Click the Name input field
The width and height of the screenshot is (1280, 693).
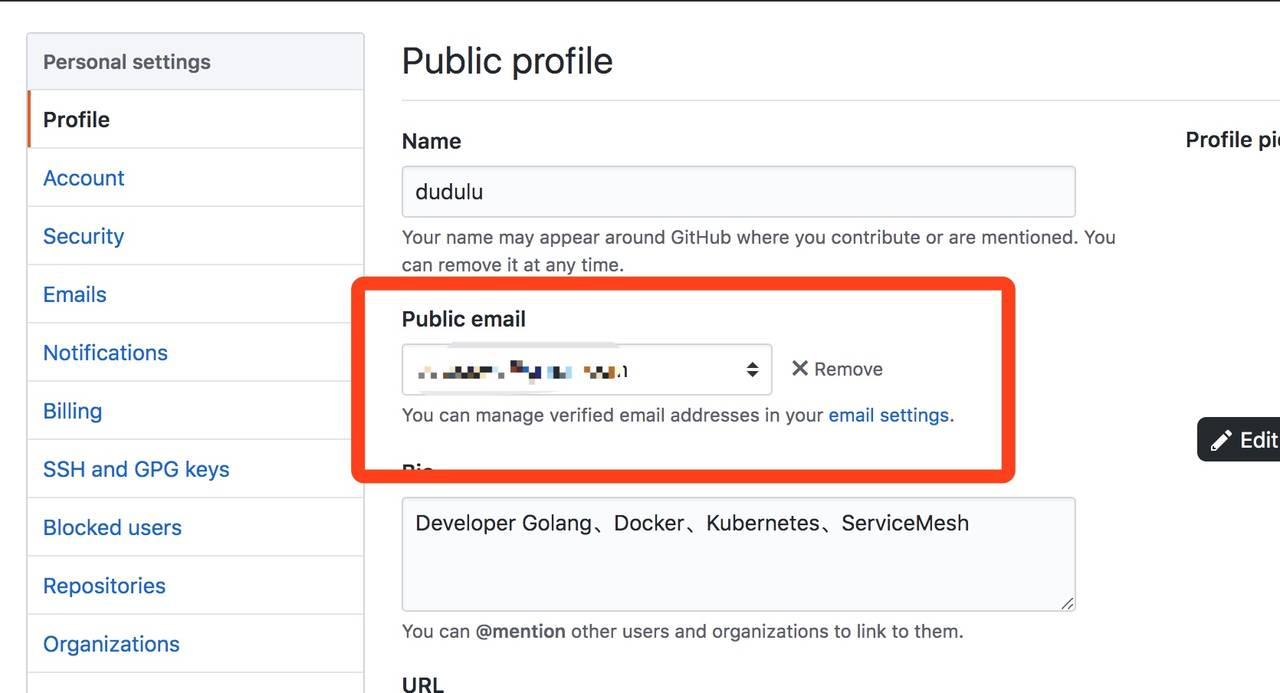738,192
